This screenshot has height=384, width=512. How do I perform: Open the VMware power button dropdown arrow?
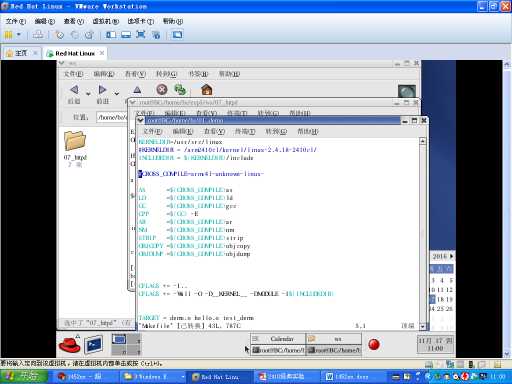(19, 34)
